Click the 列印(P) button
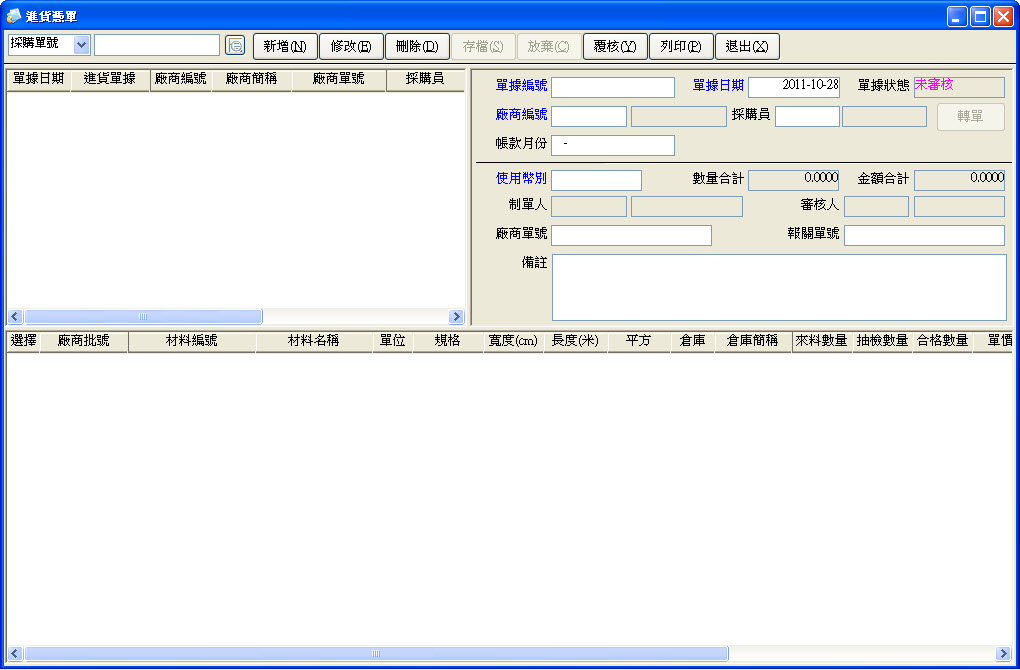This screenshot has height=670, width=1020. (681, 46)
